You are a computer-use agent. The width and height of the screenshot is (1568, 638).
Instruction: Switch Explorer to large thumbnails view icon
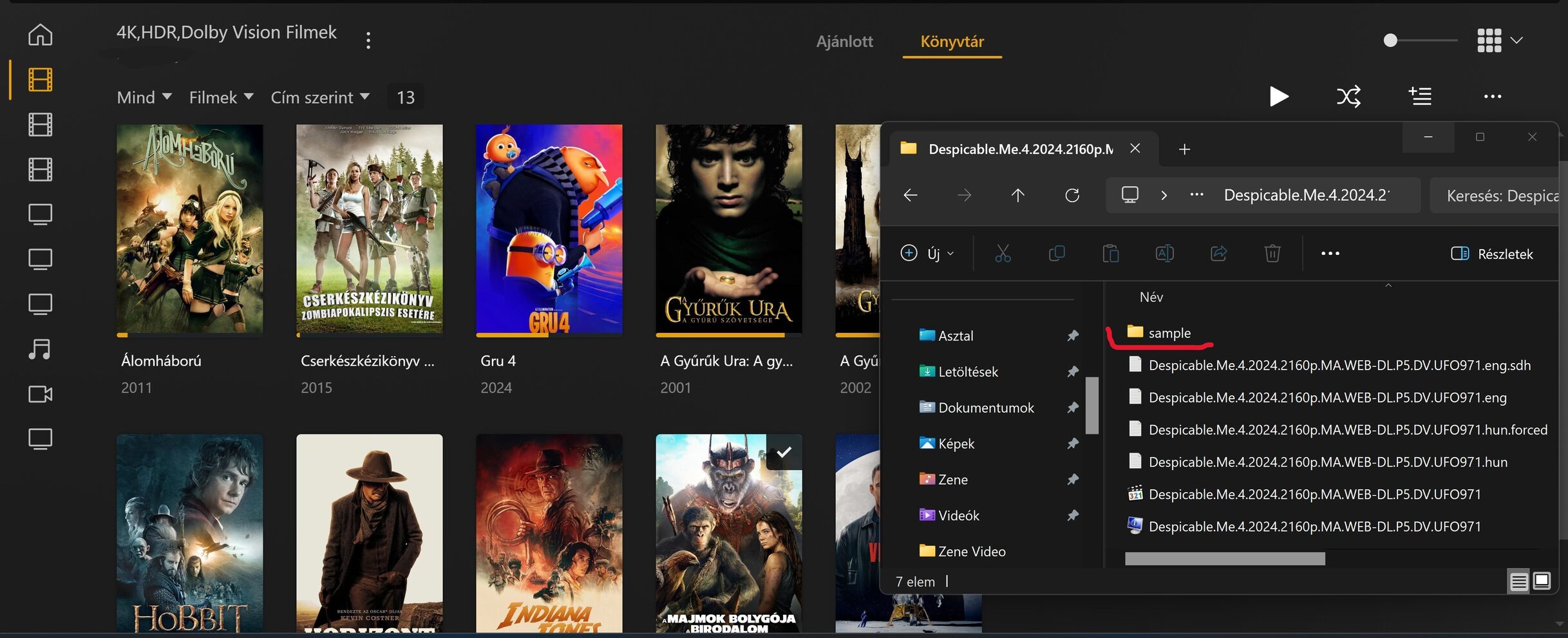pyautogui.click(x=1542, y=582)
